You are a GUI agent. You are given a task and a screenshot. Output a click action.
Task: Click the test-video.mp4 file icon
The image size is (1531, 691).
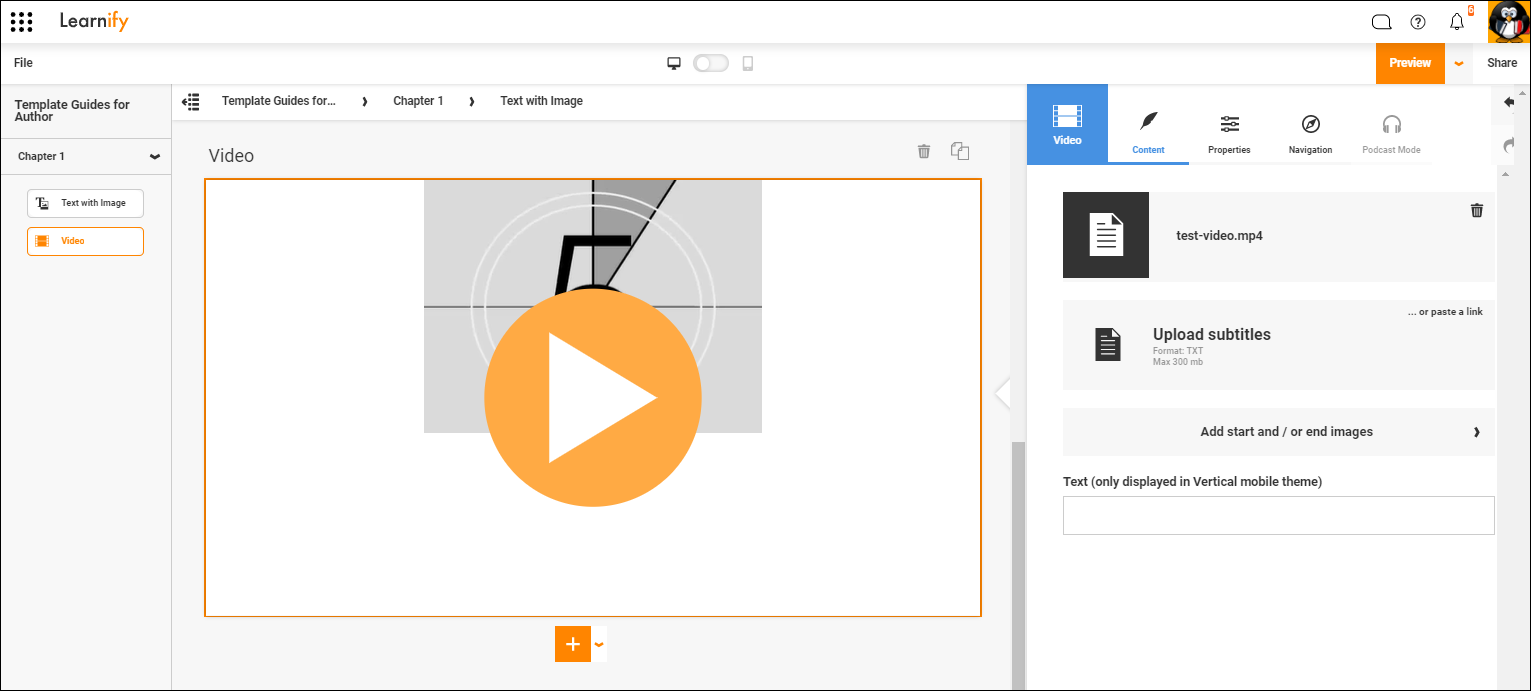1106,235
